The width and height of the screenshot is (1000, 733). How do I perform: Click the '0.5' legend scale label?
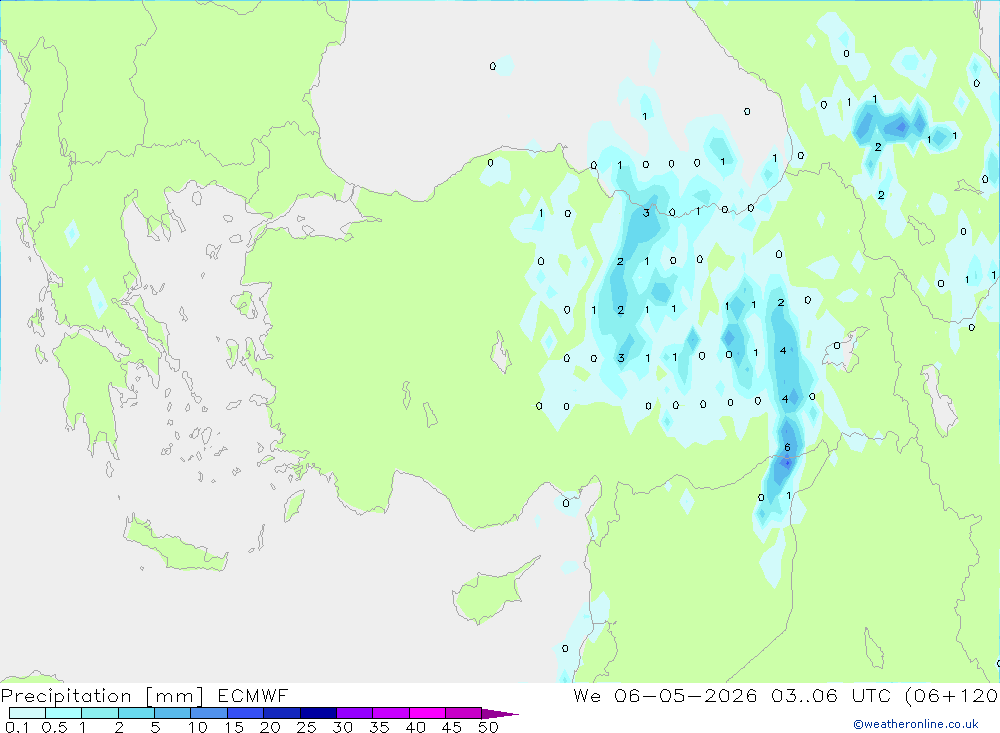(x=54, y=727)
